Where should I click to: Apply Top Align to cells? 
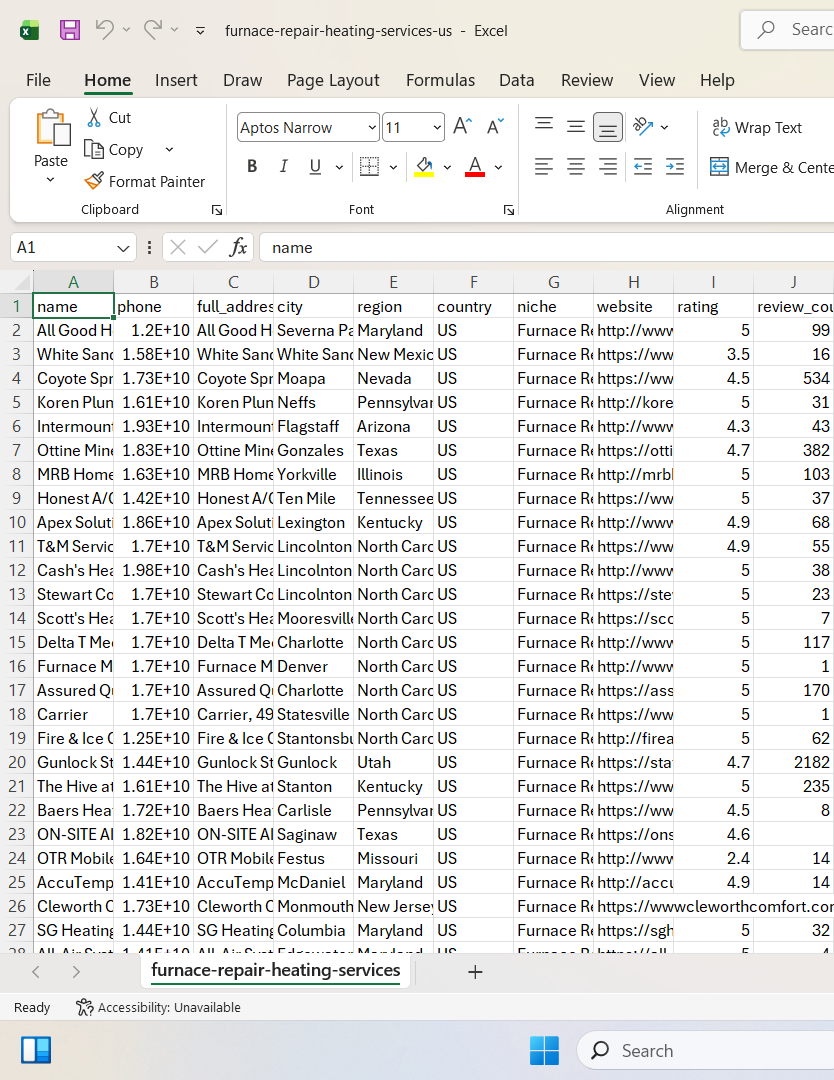[x=544, y=126]
